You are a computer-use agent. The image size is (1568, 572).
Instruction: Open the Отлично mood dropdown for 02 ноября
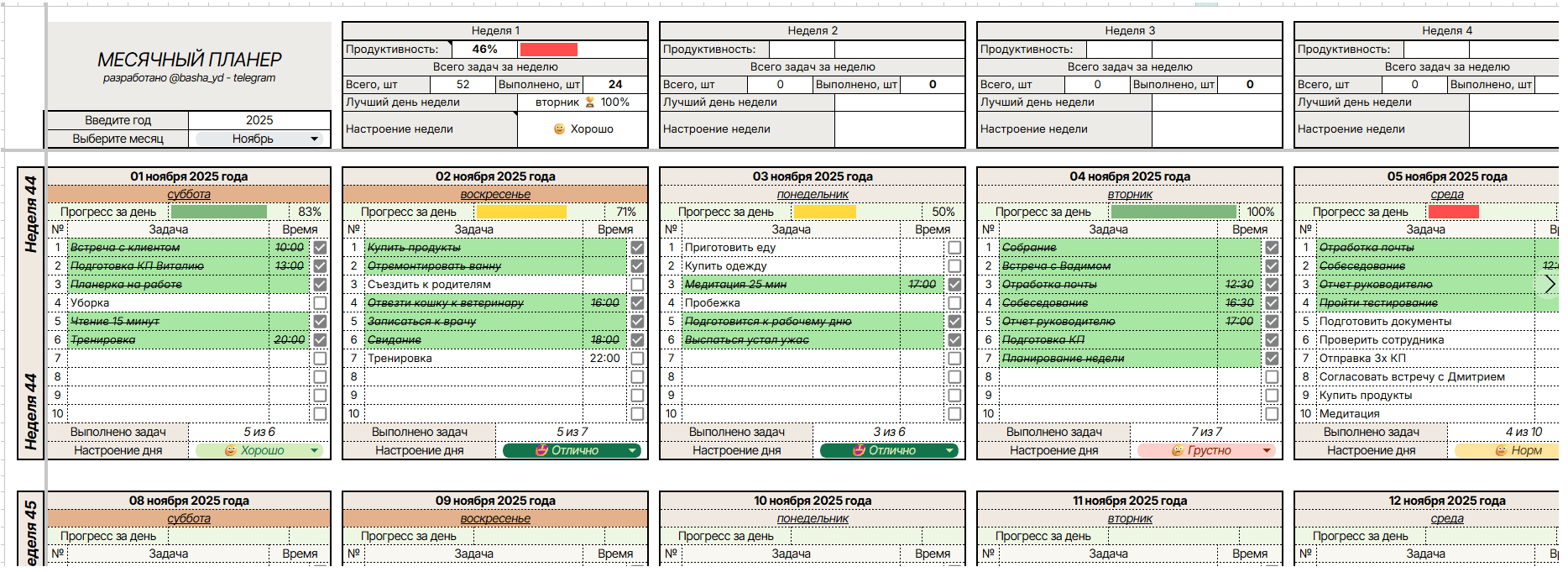(572, 451)
